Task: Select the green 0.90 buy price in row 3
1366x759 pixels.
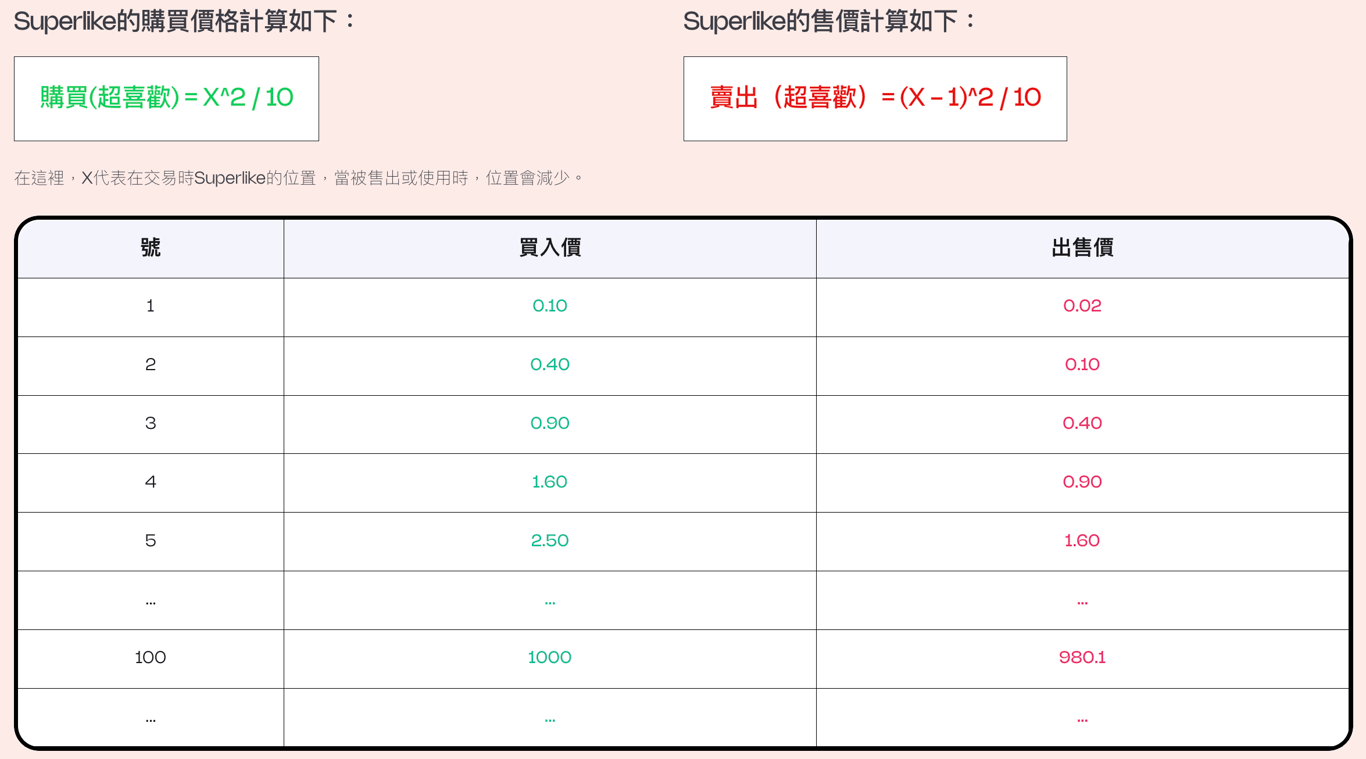Action: point(550,424)
